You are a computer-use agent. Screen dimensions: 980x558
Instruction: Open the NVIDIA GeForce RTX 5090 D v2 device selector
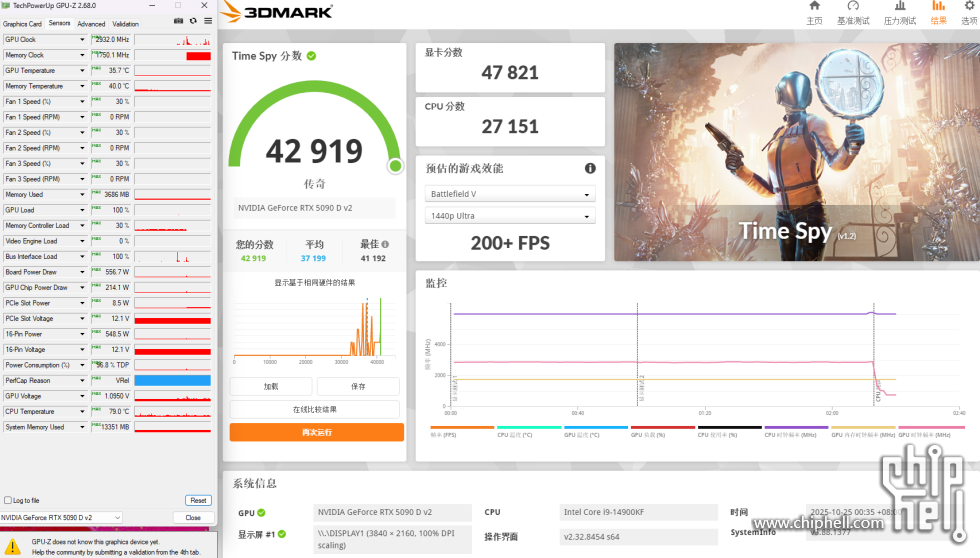[61, 517]
